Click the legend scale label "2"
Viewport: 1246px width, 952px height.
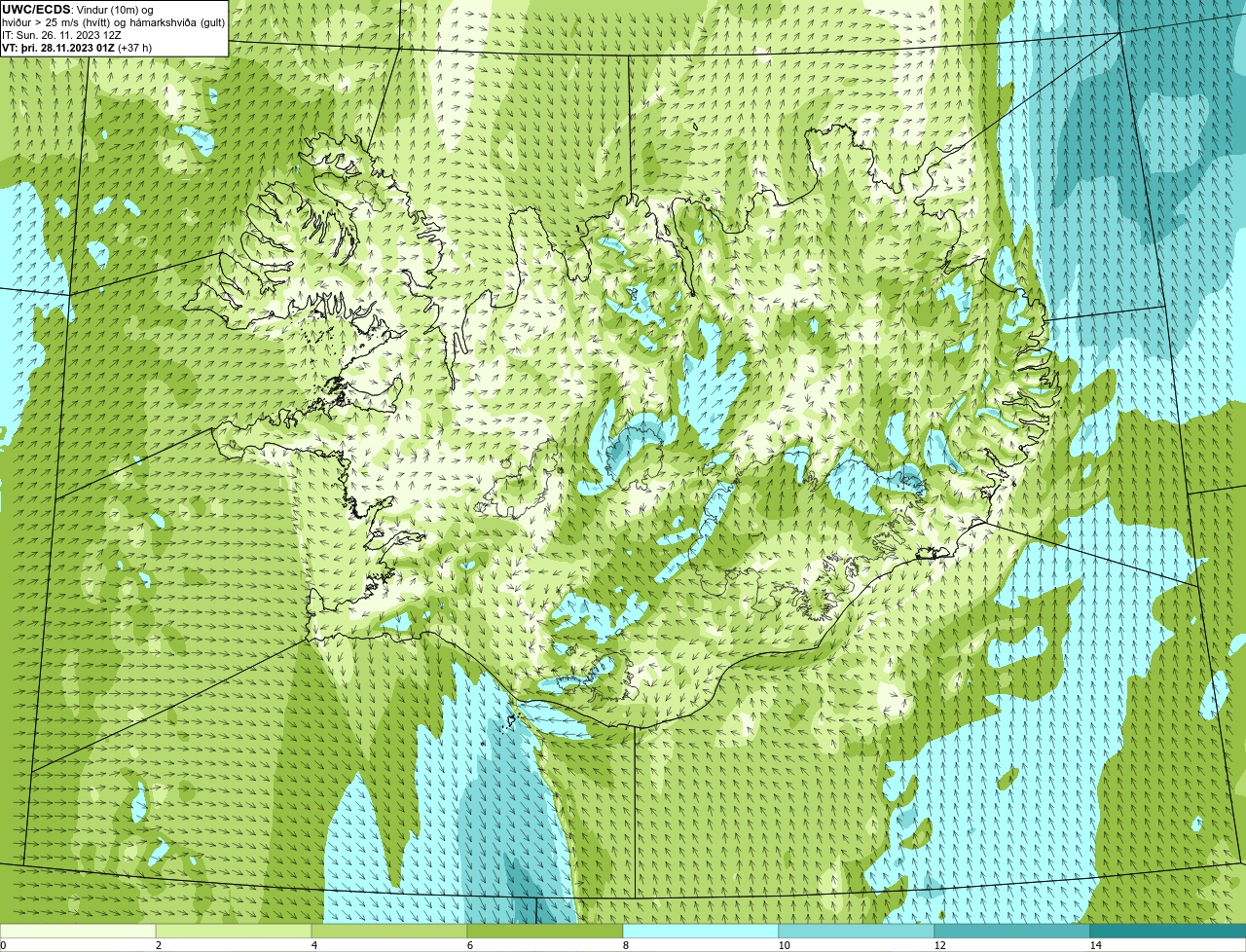click(x=158, y=945)
